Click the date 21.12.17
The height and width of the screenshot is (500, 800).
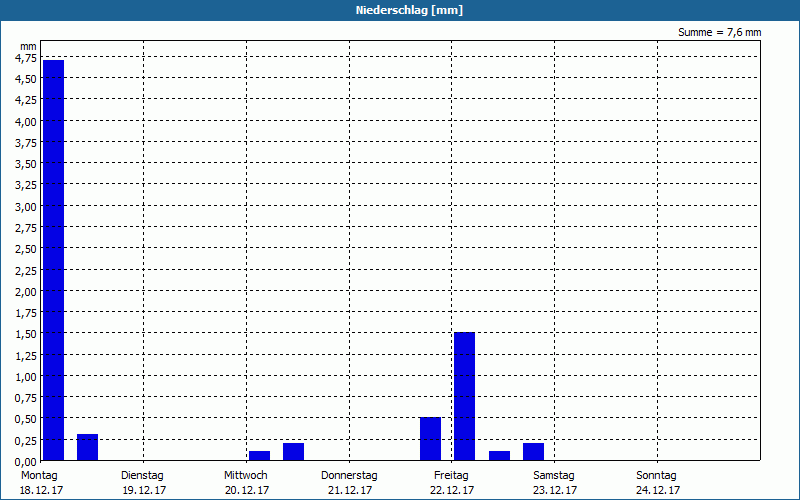click(350, 490)
